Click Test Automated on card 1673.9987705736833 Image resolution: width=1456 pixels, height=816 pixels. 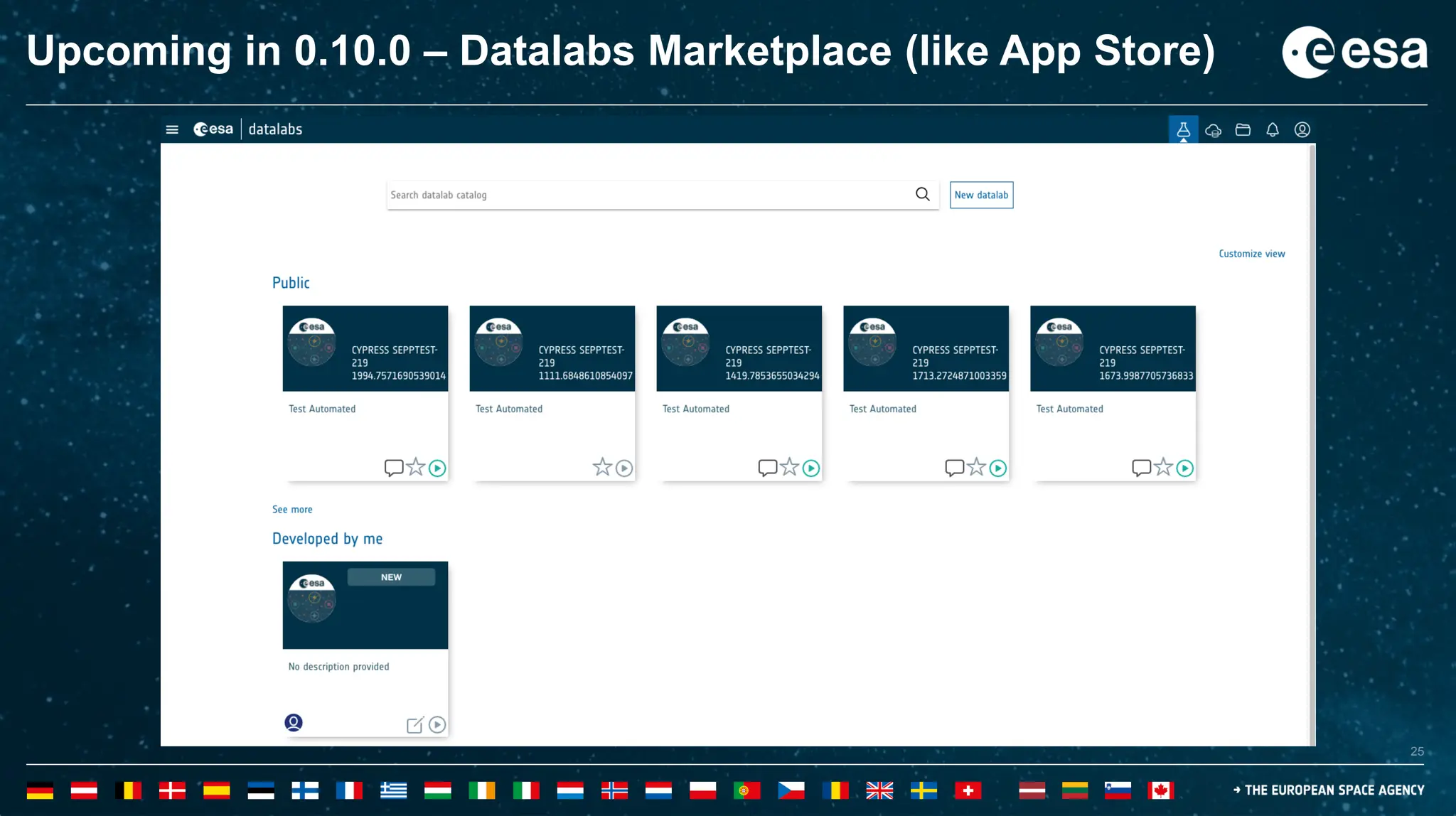pyautogui.click(x=1069, y=409)
